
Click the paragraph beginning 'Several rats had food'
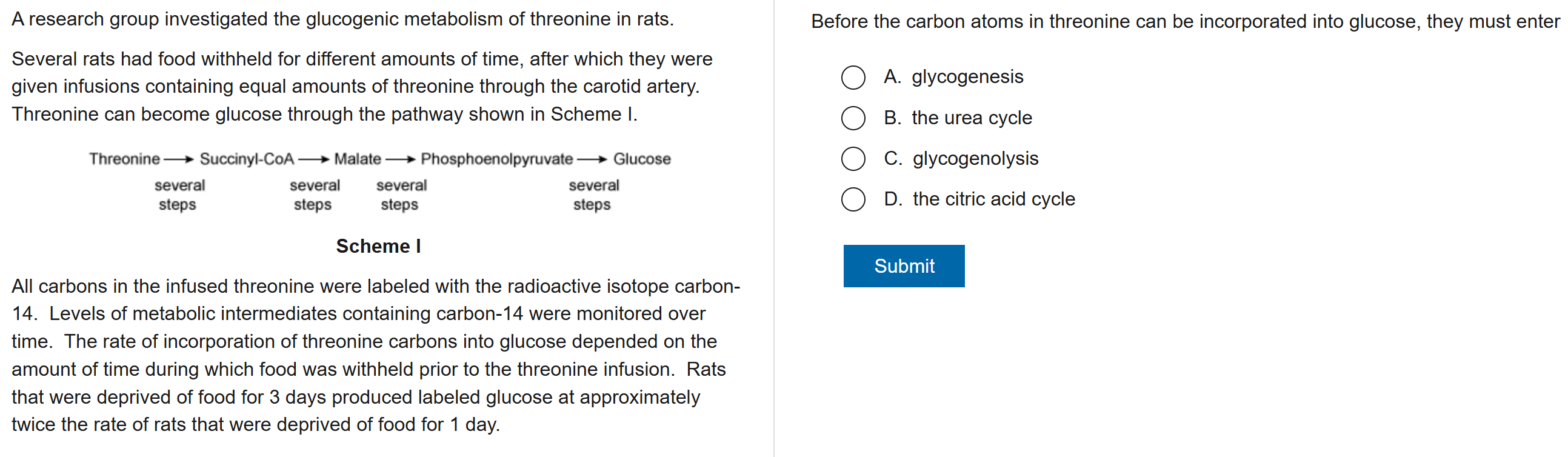click(x=362, y=87)
